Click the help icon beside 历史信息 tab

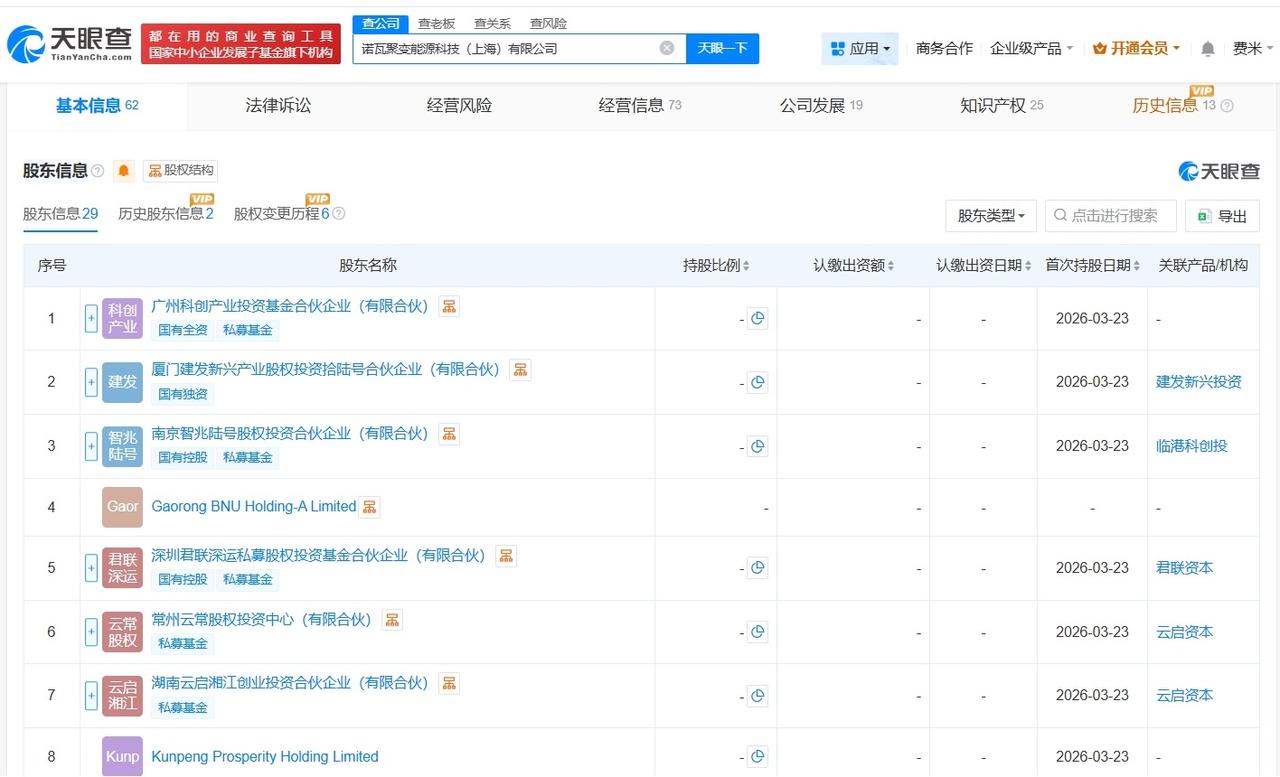pyautogui.click(x=1227, y=106)
